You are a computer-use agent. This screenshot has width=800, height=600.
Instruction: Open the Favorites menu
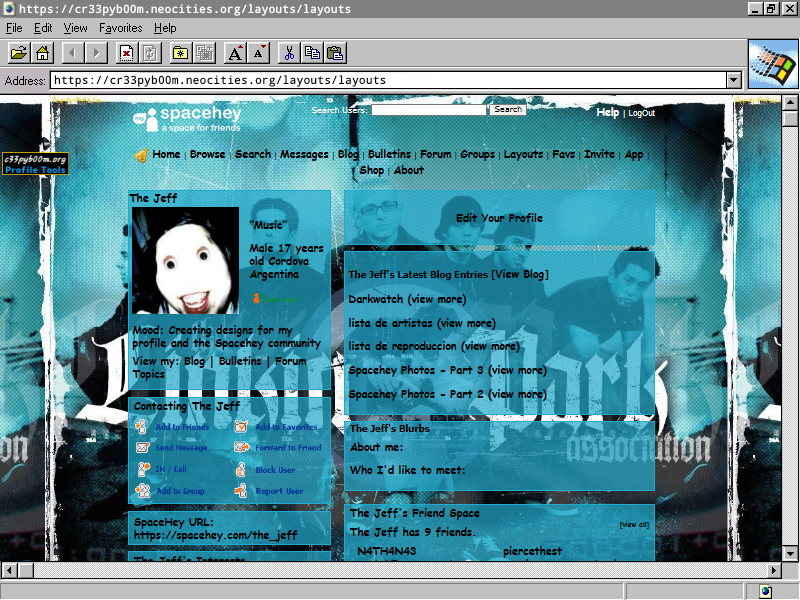click(x=120, y=28)
